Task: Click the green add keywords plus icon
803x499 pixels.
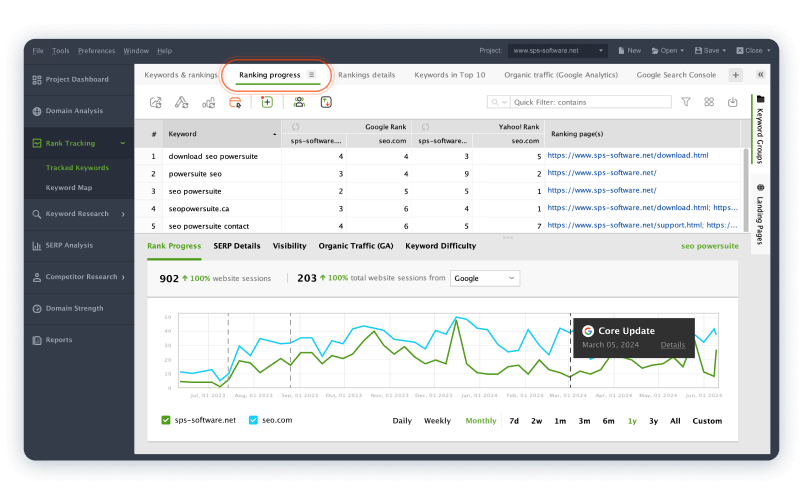Action: (267, 102)
